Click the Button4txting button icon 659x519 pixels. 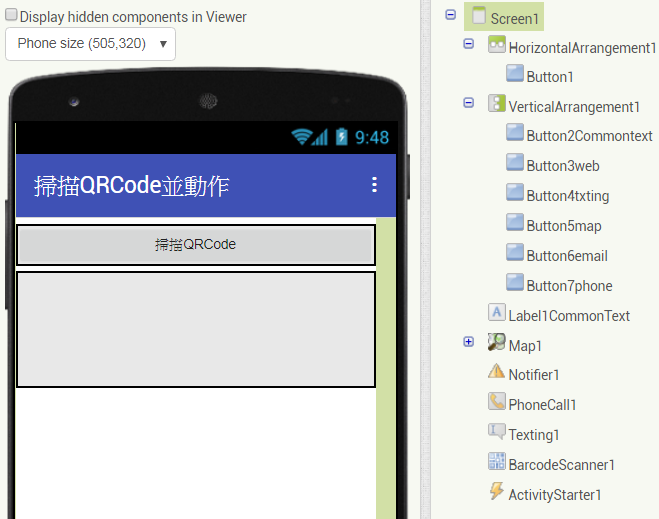pyautogui.click(x=515, y=192)
